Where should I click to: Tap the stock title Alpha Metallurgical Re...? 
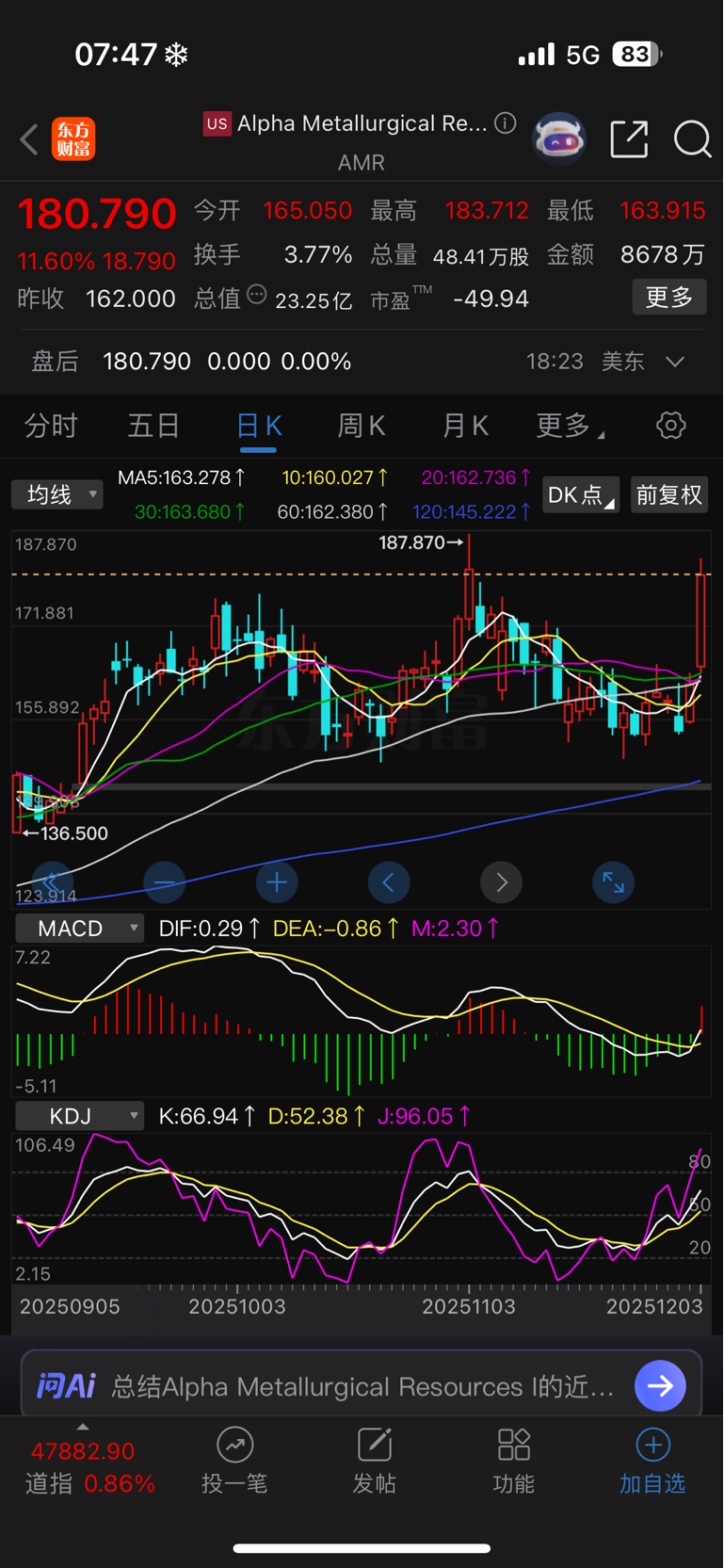coord(362,123)
